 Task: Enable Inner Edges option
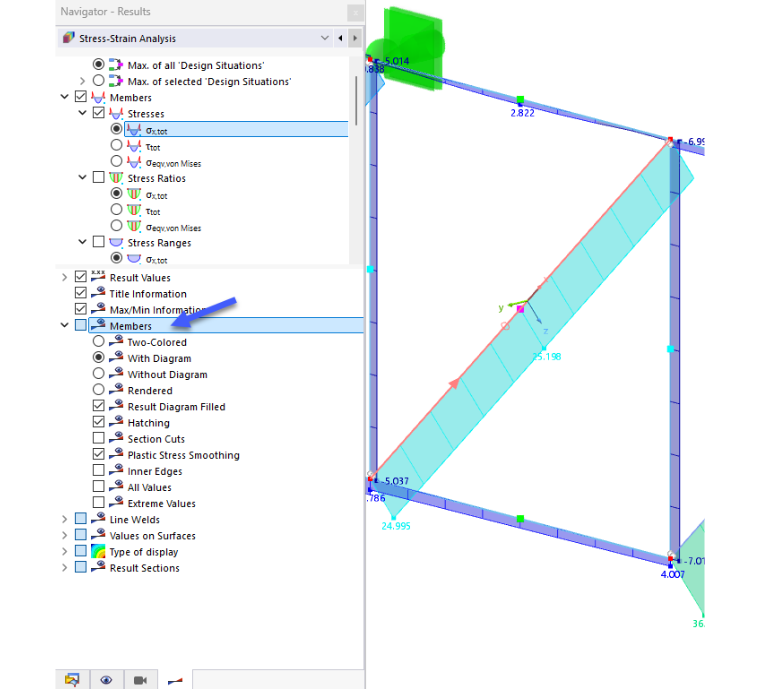[98, 470]
